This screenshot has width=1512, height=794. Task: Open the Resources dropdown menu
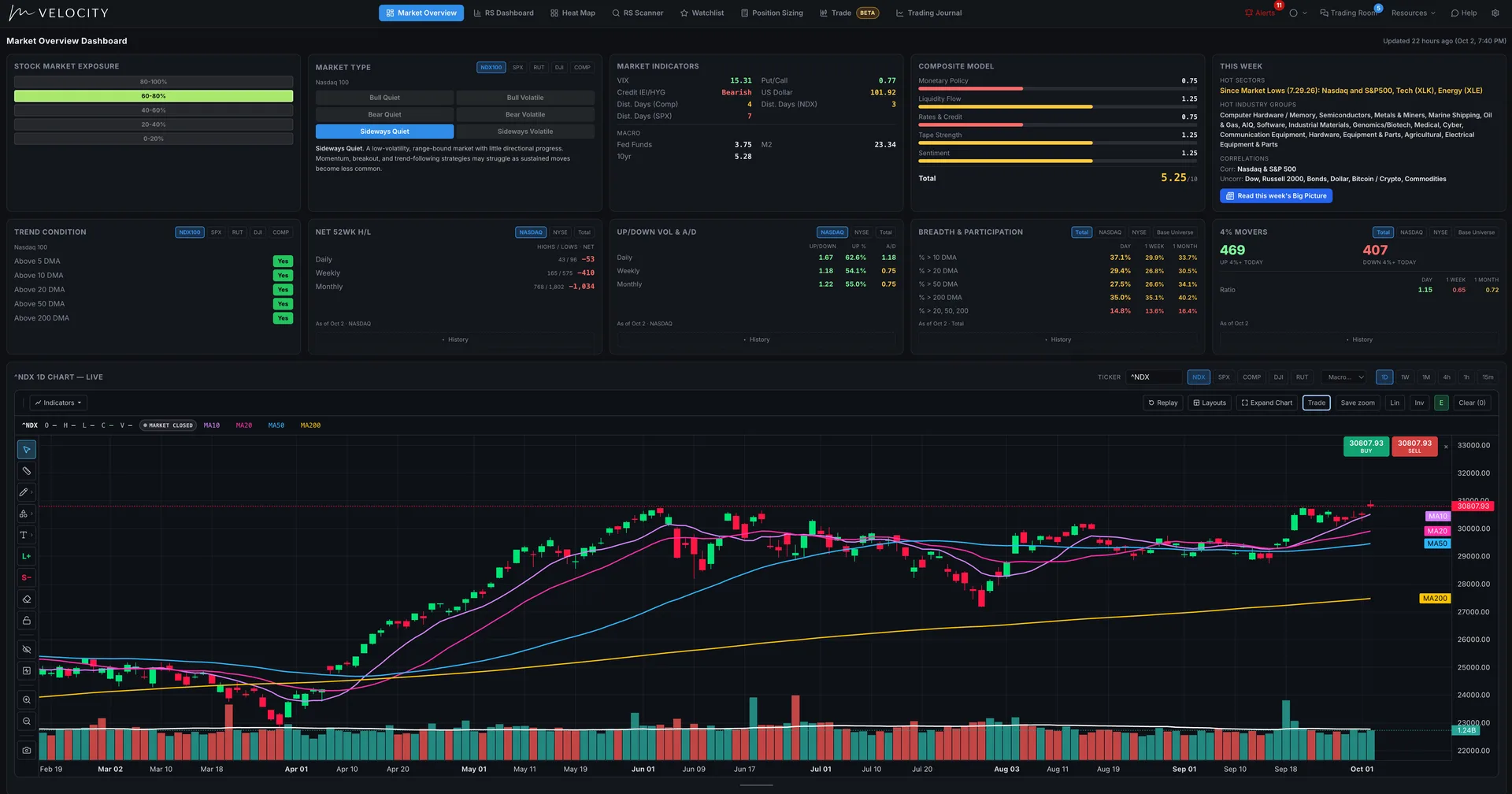tap(1413, 13)
